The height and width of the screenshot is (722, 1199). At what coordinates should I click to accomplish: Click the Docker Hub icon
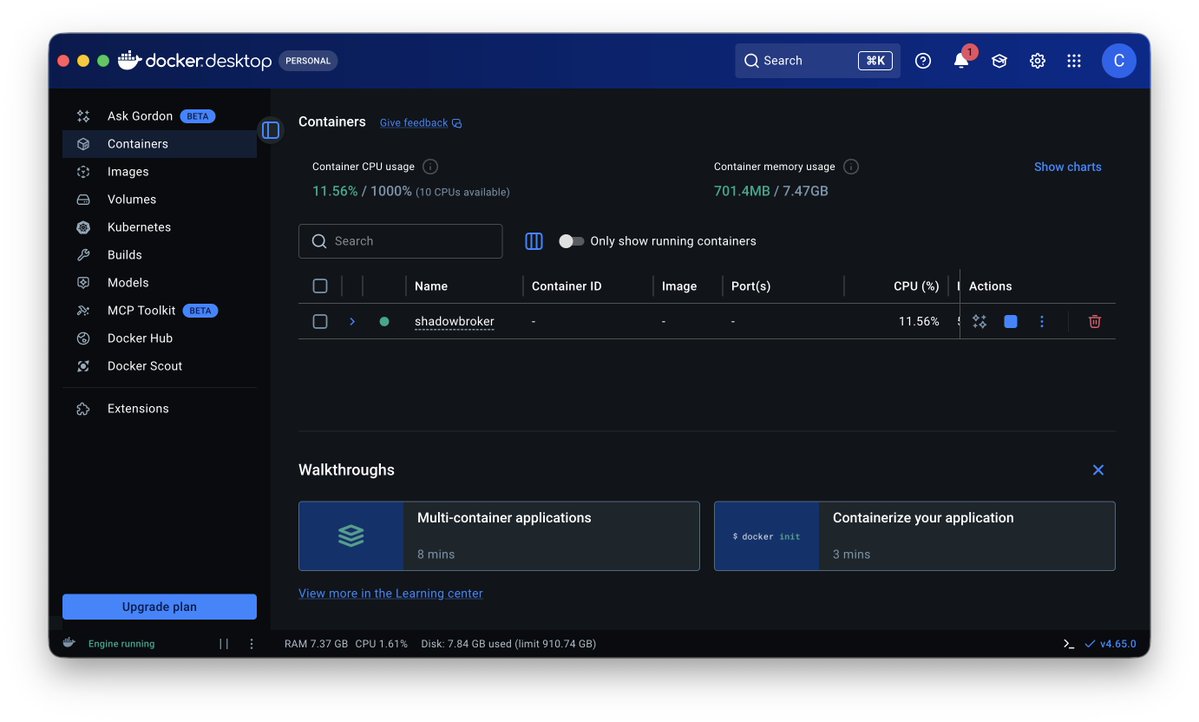point(83,338)
